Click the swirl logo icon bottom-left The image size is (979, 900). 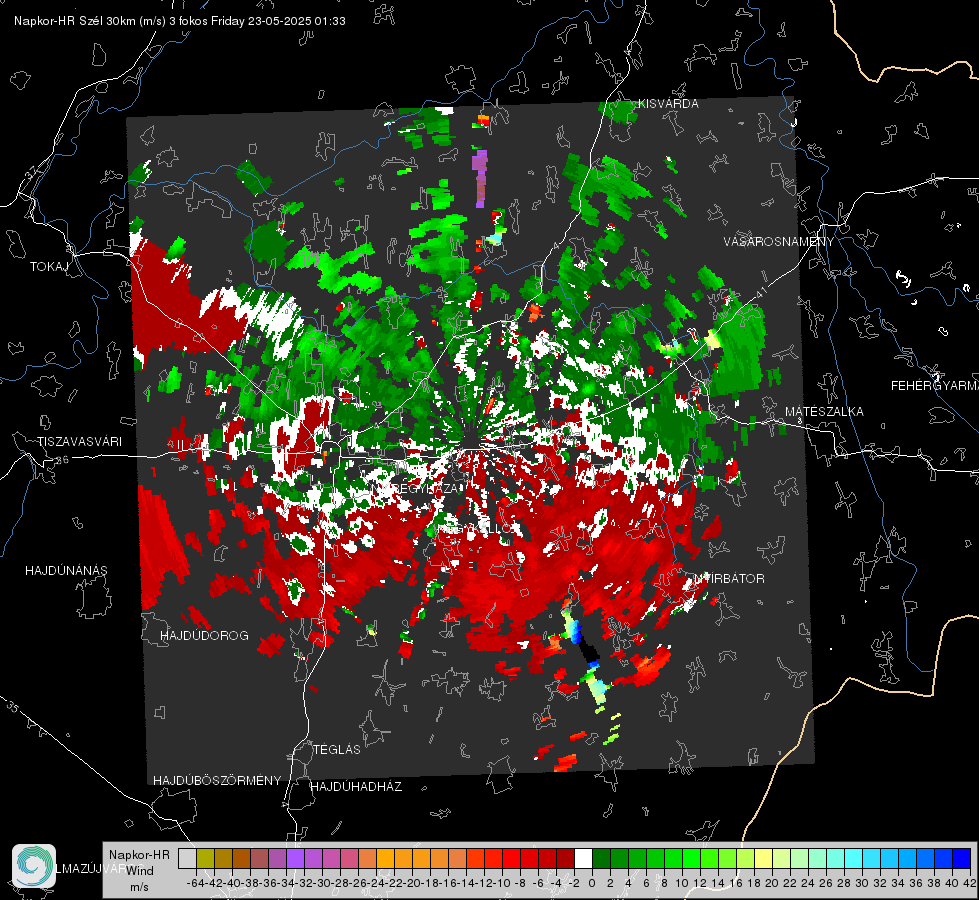34,866
